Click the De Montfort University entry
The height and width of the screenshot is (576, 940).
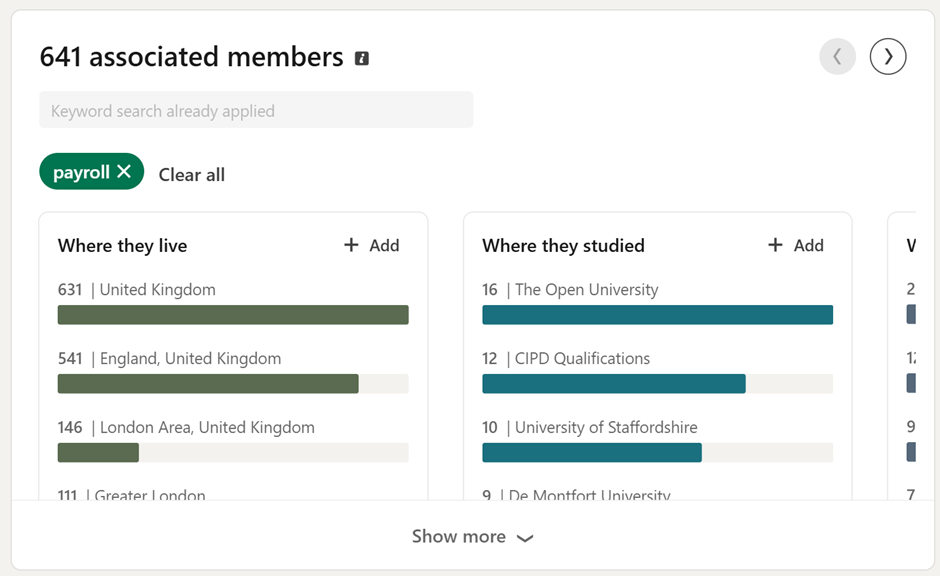pyautogui.click(x=589, y=494)
